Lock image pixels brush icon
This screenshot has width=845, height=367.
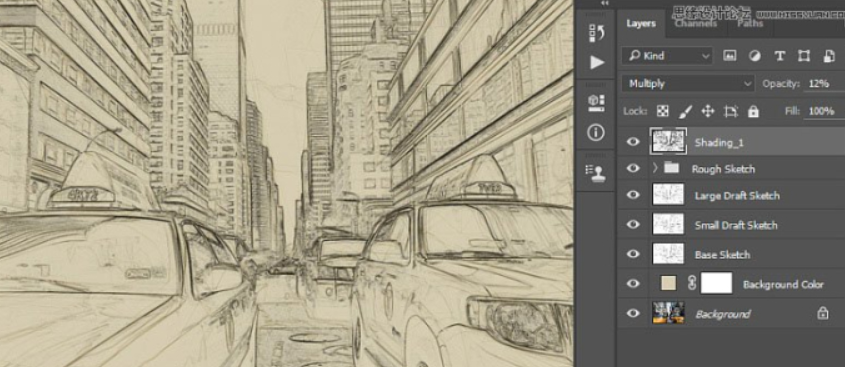pyautogui.click(x=685, y=111)
